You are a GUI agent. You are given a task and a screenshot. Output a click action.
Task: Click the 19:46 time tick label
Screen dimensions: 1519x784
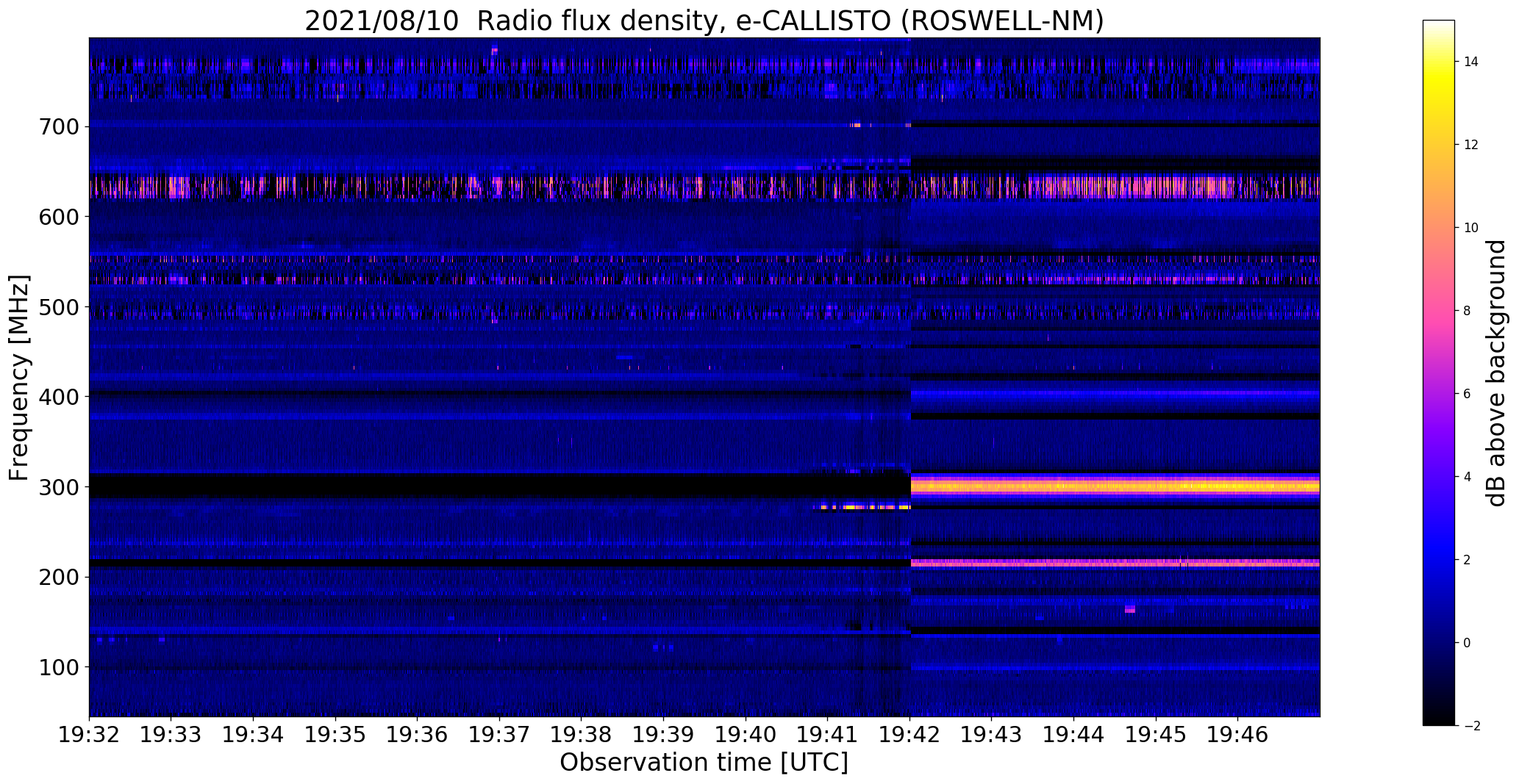(x=1238, y=733)
